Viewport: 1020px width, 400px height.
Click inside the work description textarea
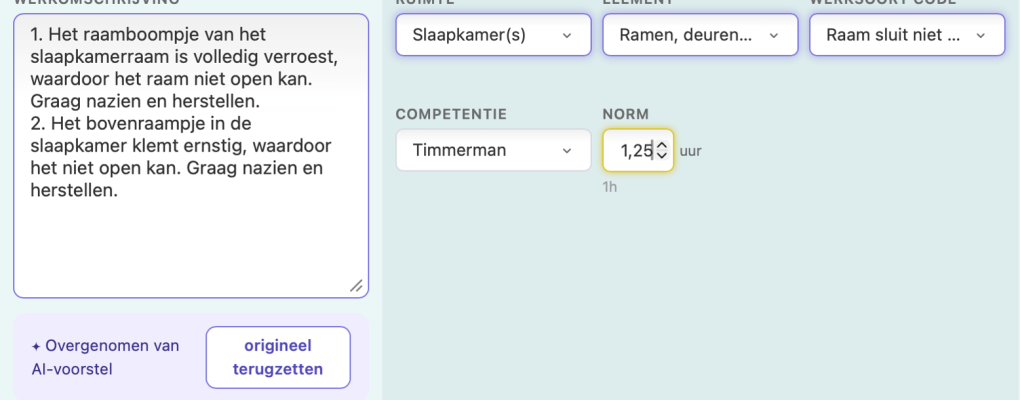point(191,156)
